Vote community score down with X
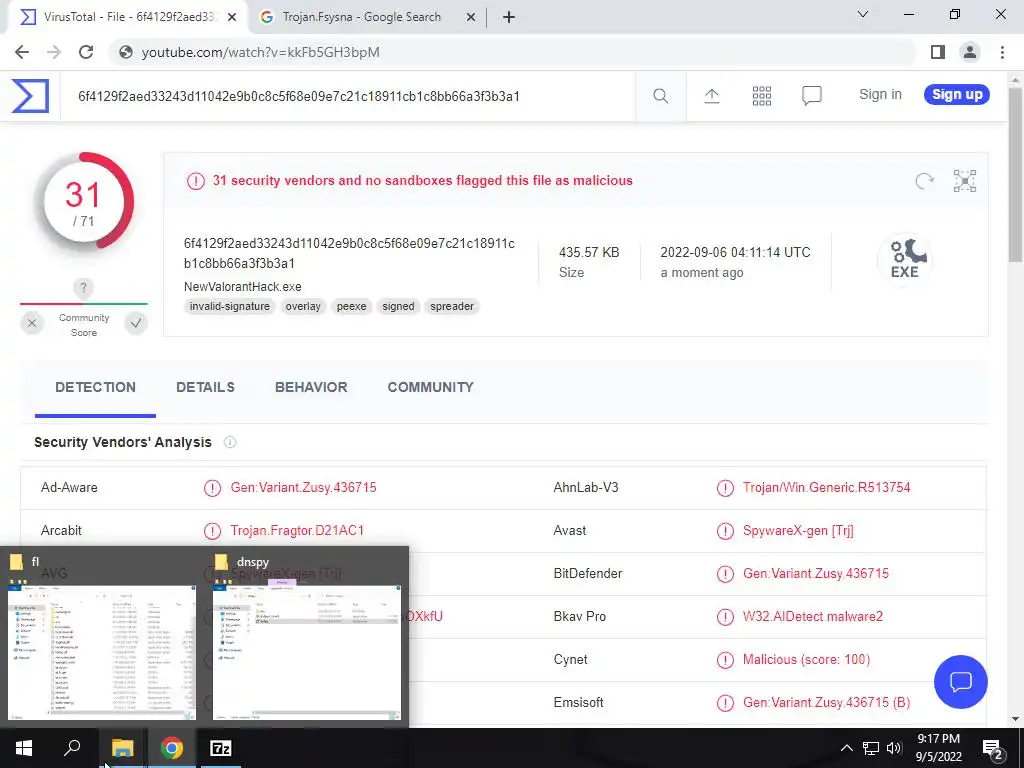This screenshot has height=768, width=1024. tap(31, 323)
